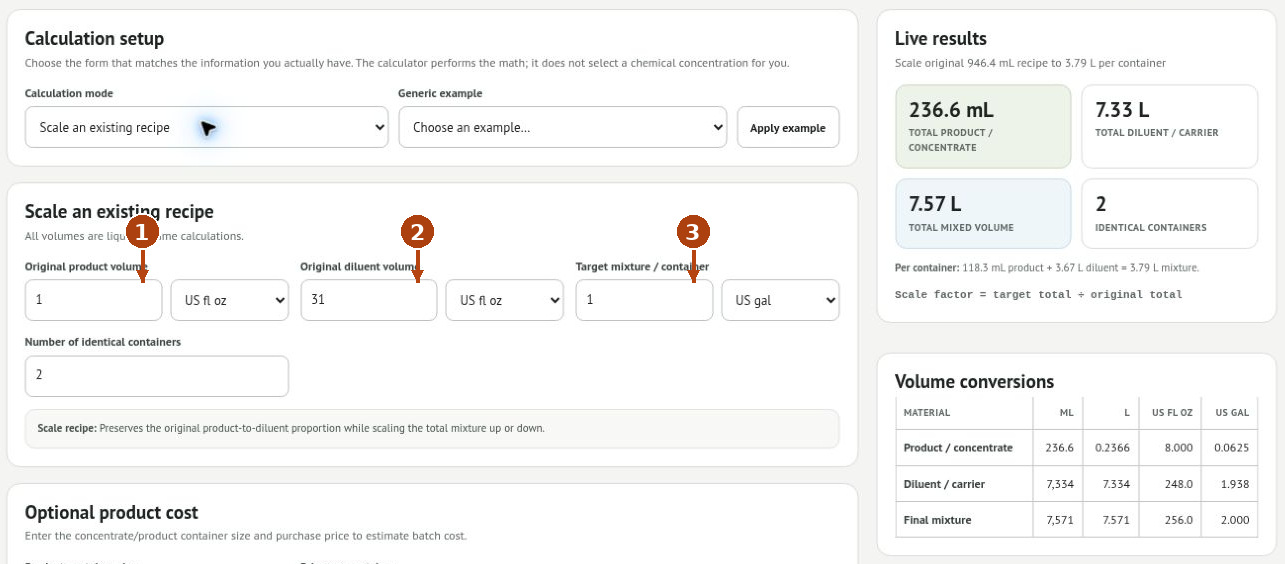Apply the selected example
This screenshot has width=1285, height=564.
788,127
